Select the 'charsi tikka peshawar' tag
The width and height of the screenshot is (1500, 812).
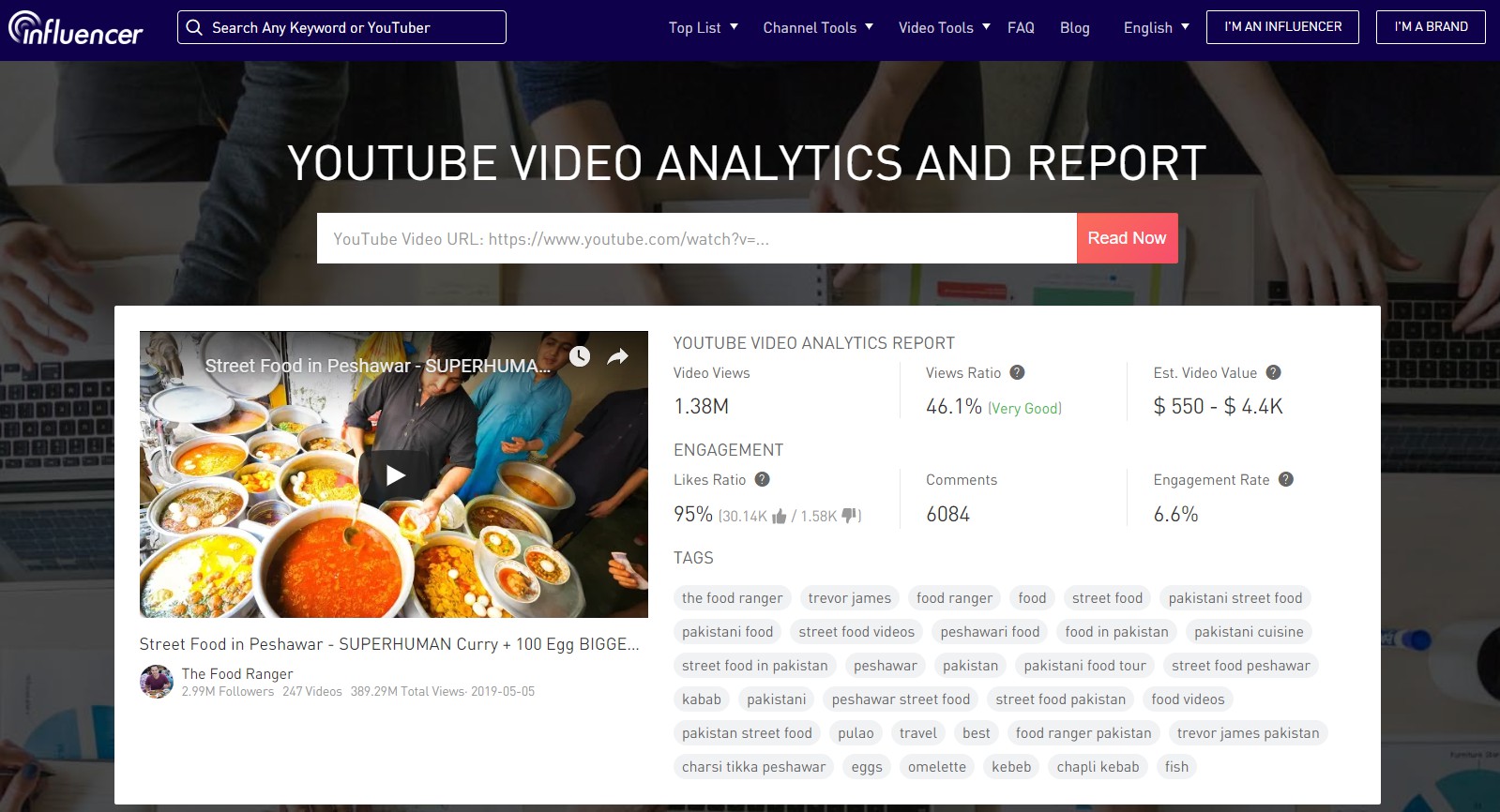(754, 767)
